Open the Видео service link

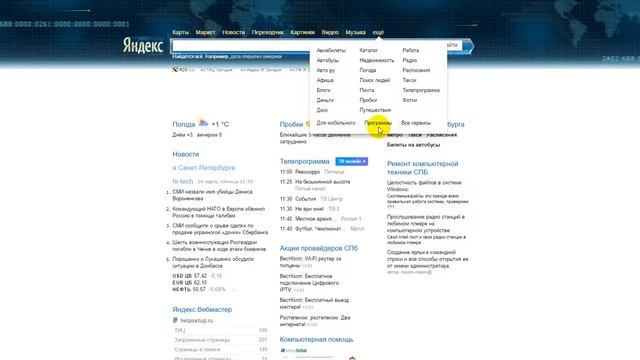(x=330, y=32)
